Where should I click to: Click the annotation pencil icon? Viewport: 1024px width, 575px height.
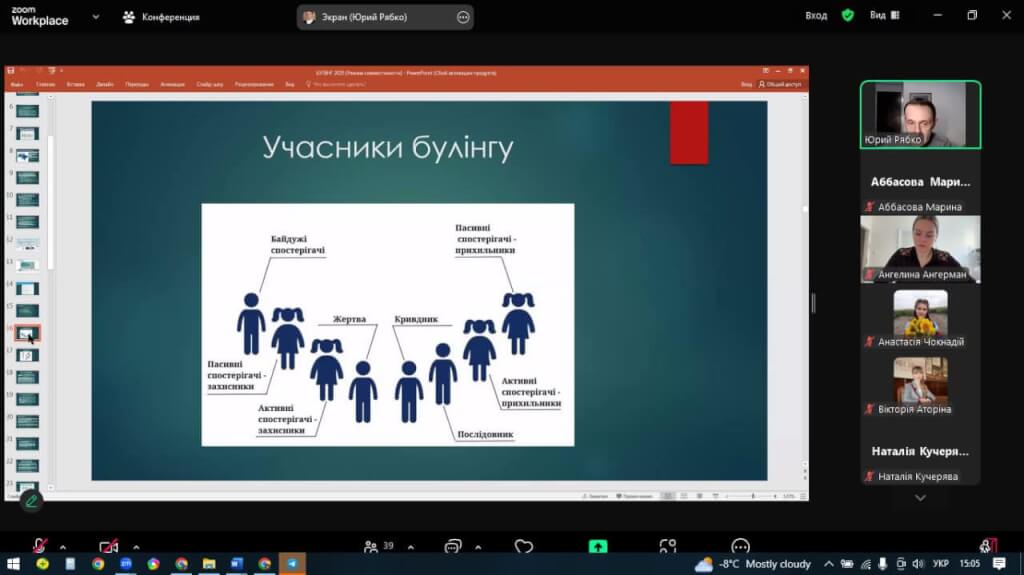pos(31,500)
